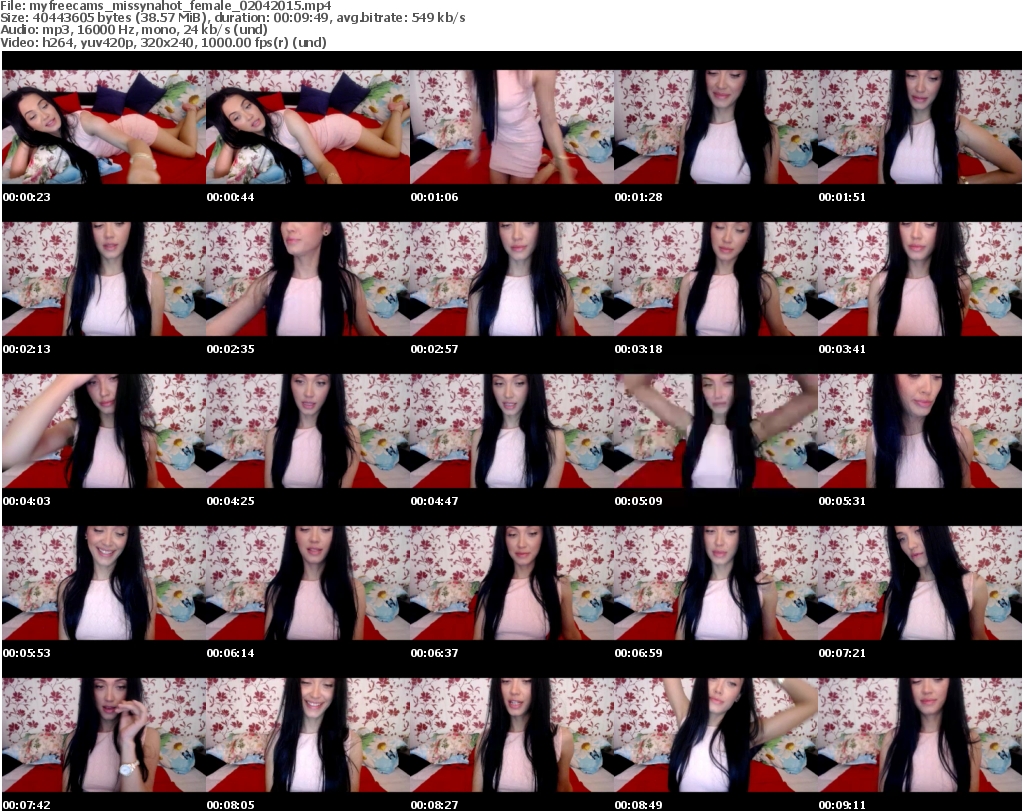
Task: Click the Audio: mp3 info line
Action: tap(134, 30)
